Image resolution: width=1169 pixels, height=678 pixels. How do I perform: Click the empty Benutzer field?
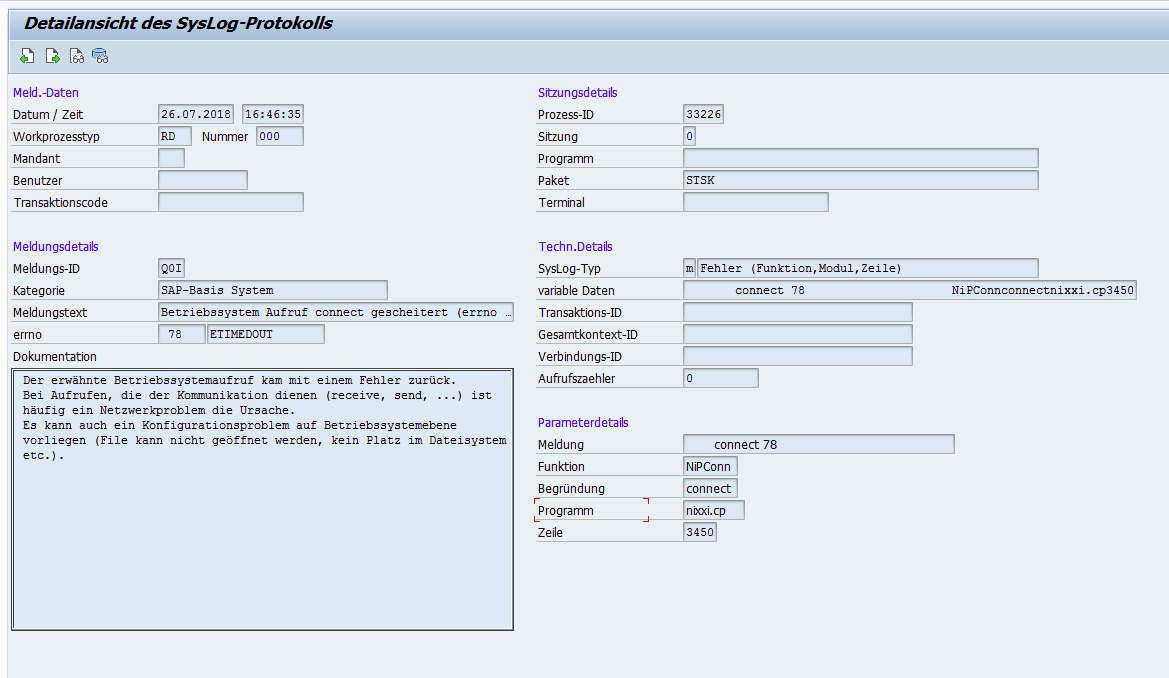pos(203,181)
